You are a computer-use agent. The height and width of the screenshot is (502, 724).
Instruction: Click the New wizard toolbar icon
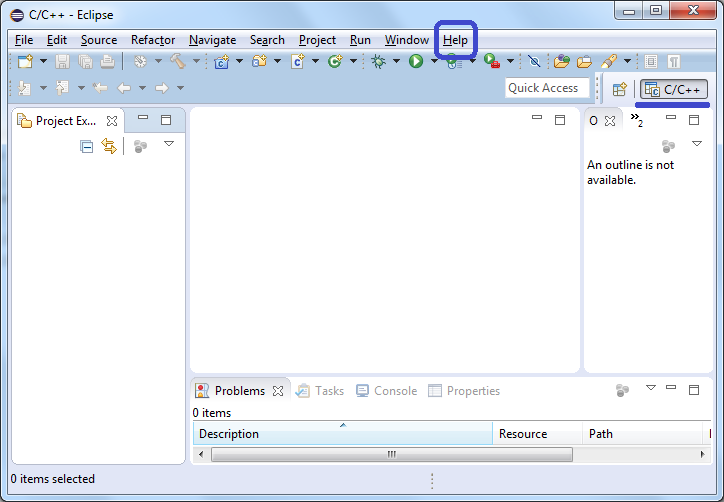click(25, 61)
